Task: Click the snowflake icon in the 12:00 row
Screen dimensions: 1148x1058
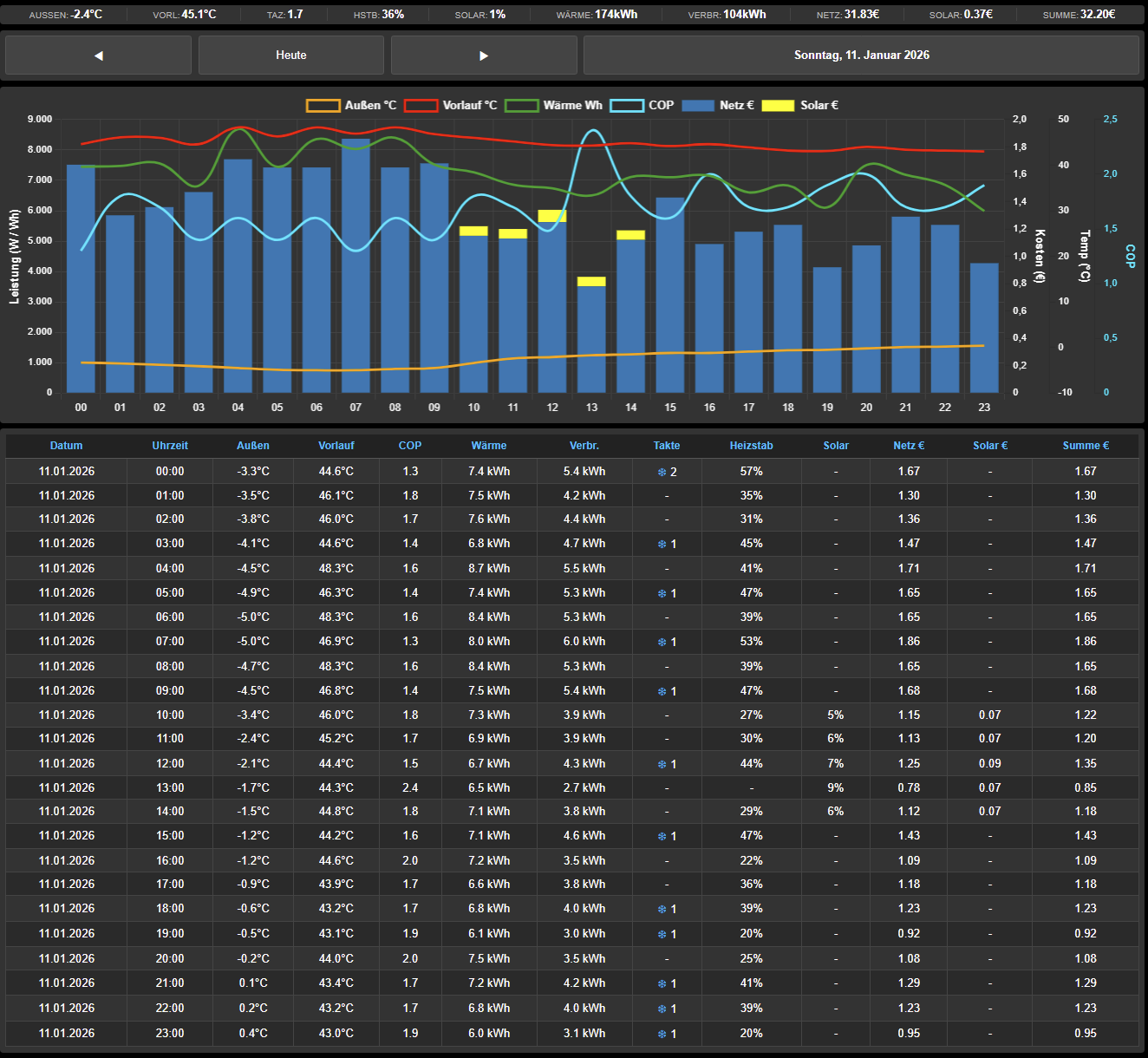Action: coord(662,765)
